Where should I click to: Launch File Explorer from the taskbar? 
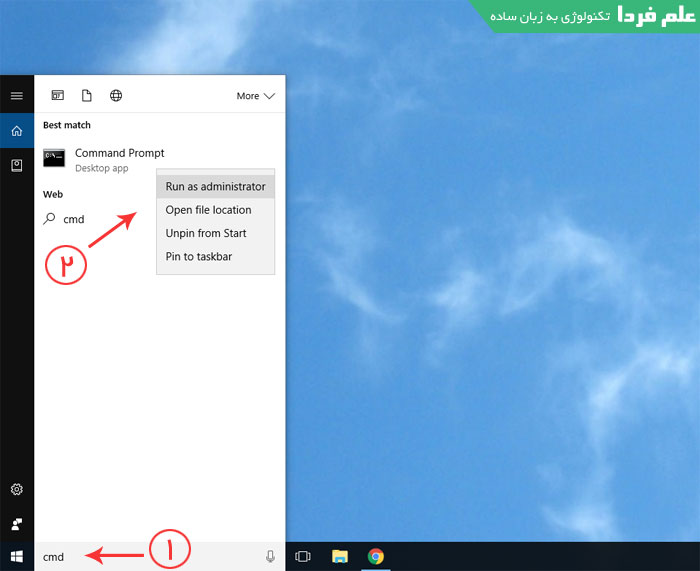pyautogui.click(x=339, y=557)
